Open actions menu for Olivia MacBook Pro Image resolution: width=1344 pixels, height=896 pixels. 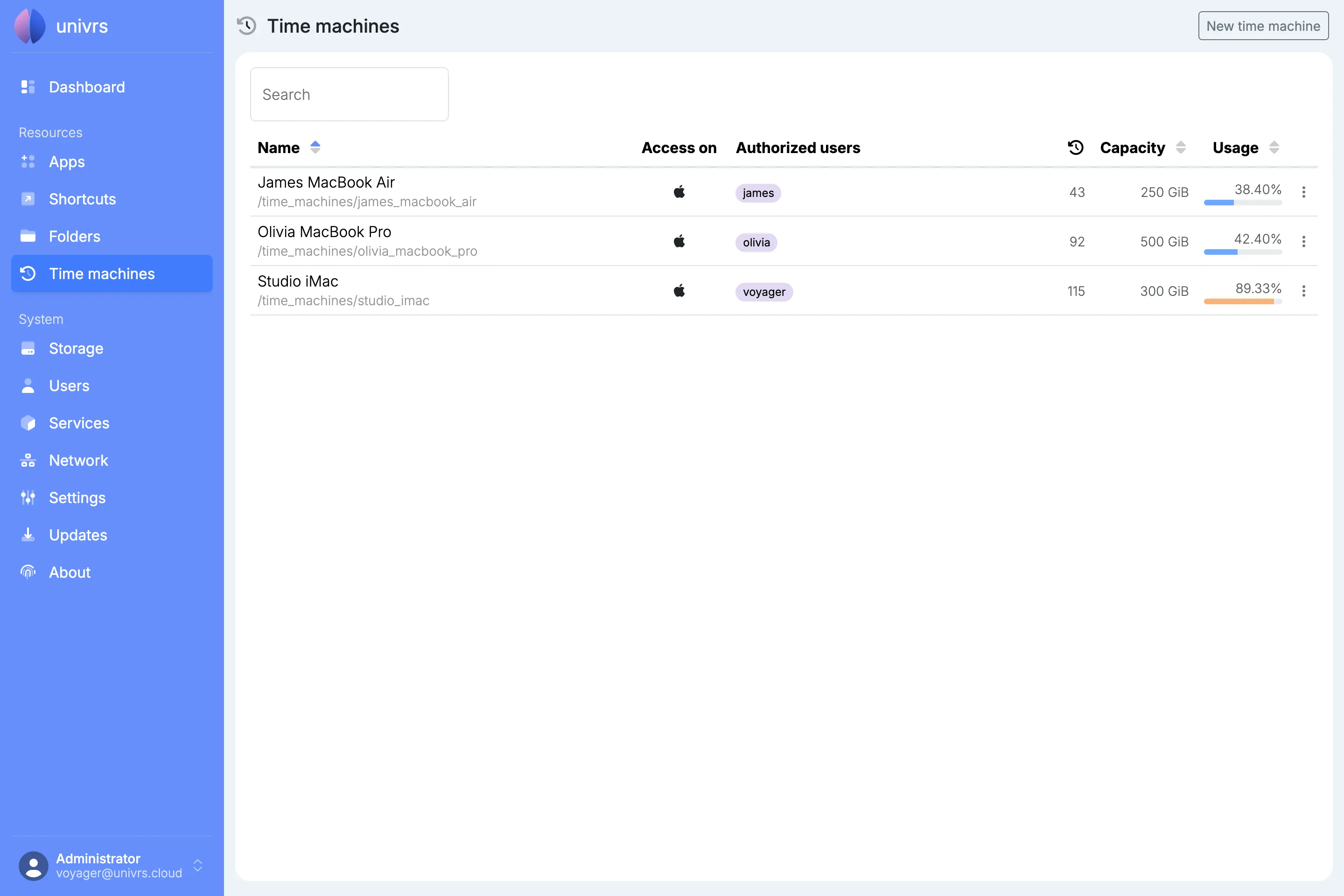pyautogui.click(x=1303, y=242)
